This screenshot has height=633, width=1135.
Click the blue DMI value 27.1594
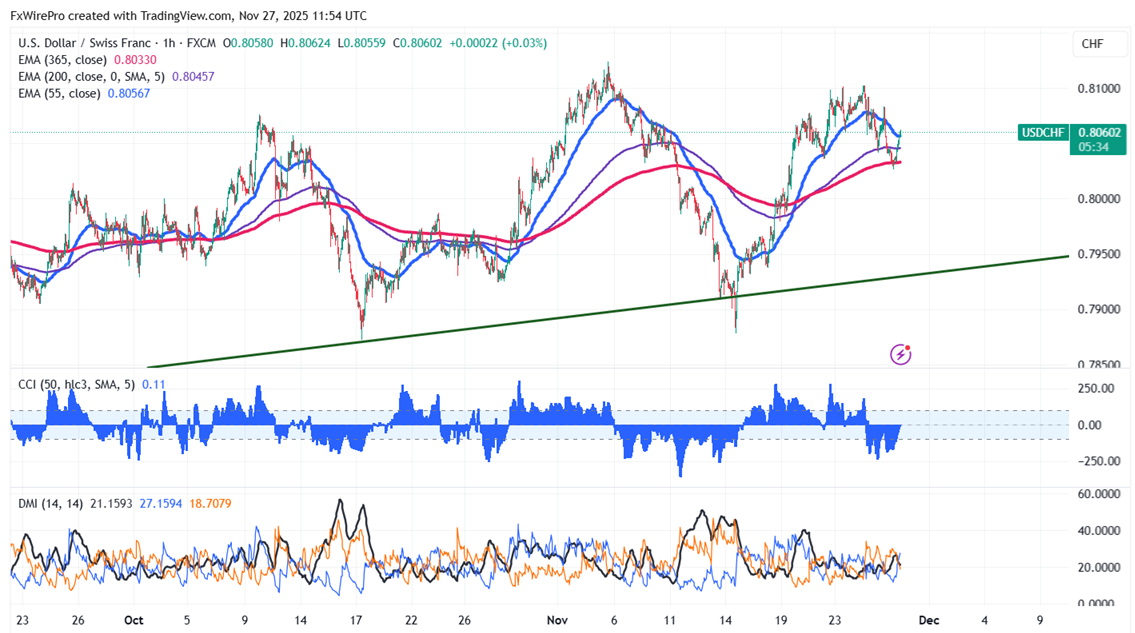coord(161,503)
